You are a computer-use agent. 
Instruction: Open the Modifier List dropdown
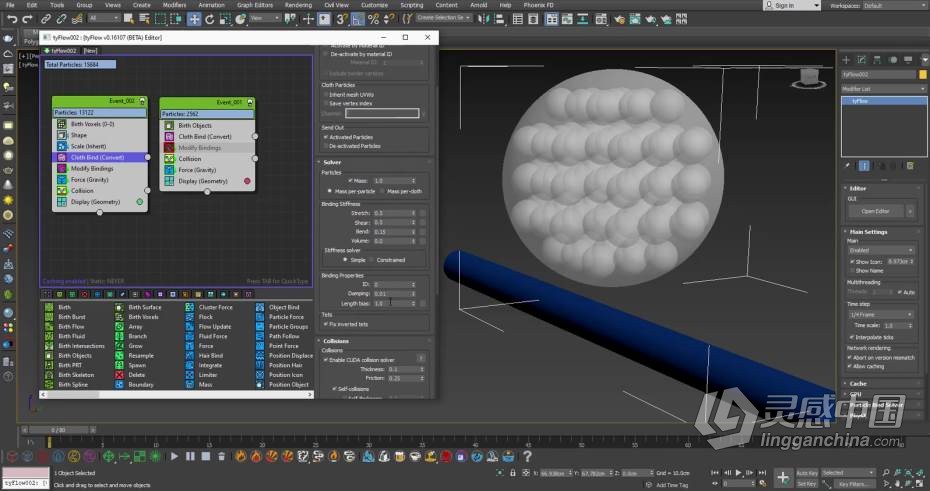point(884,89)
